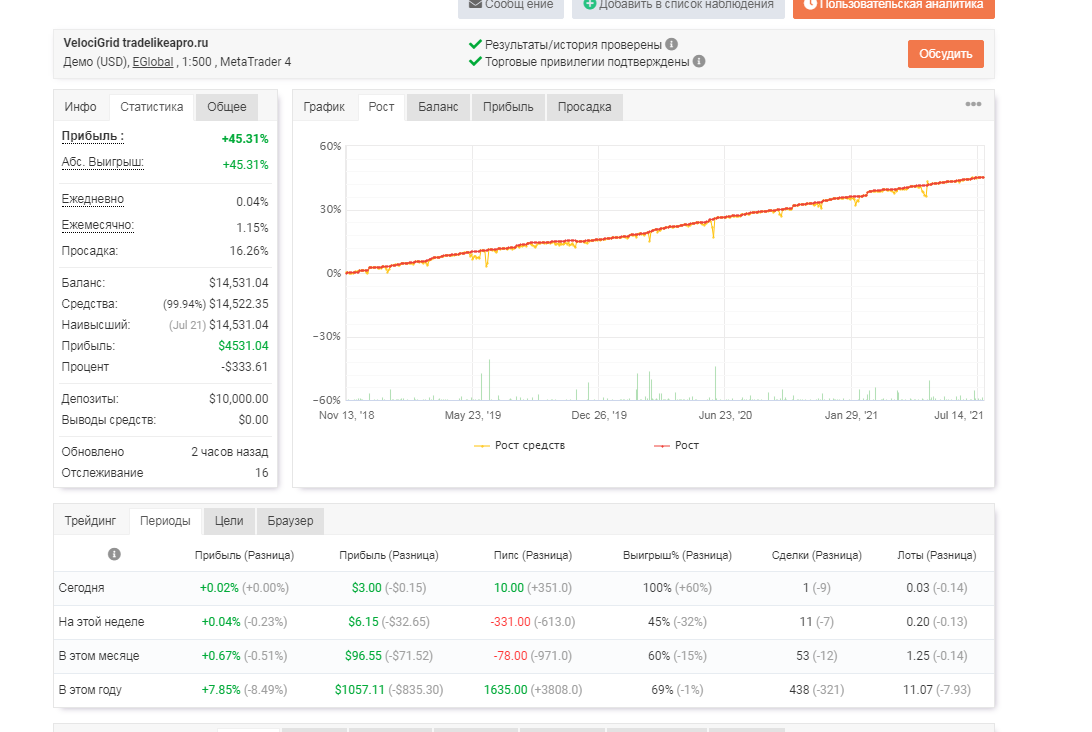
Task: Select the Периоды tab
Action: 165,521
